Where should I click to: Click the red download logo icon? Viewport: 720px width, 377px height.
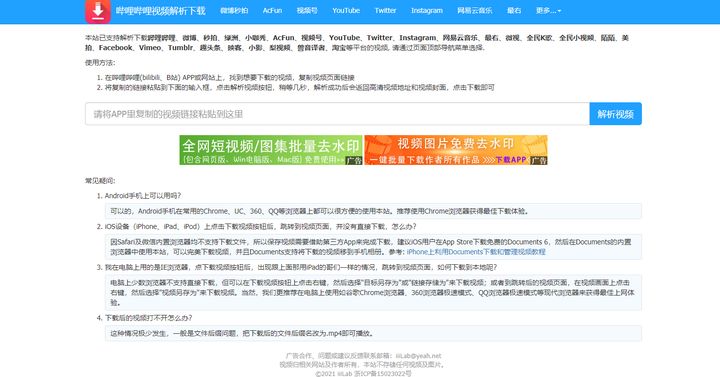point(98,11)
